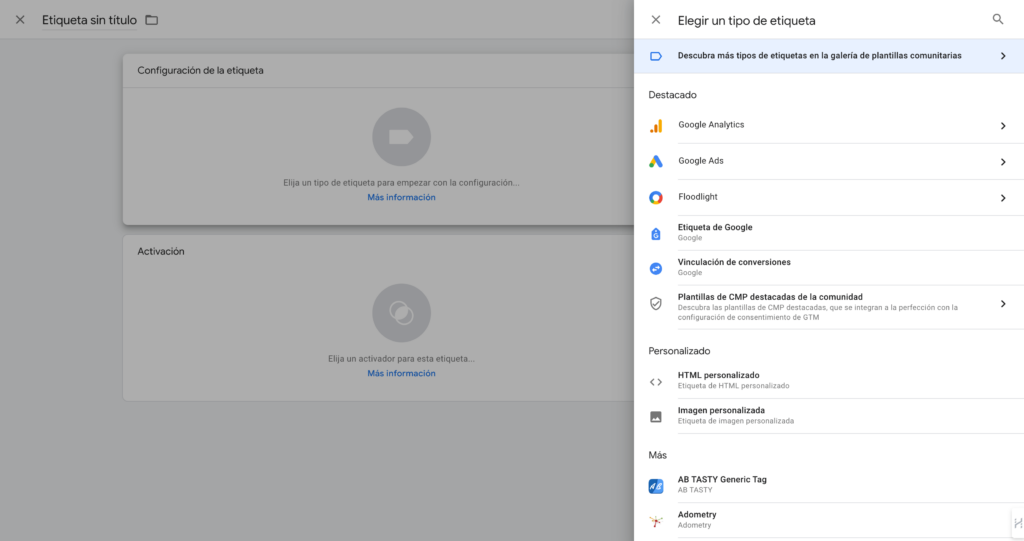
Task: Click the Adometry logo icon
Action: pyautogui.click(x=656, y=521)
